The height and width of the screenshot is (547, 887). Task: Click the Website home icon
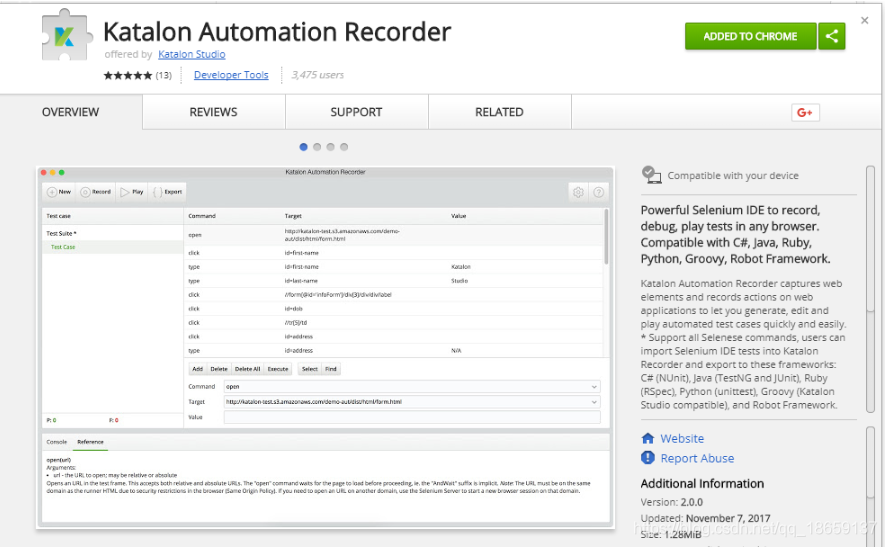(x=648, y=438)
